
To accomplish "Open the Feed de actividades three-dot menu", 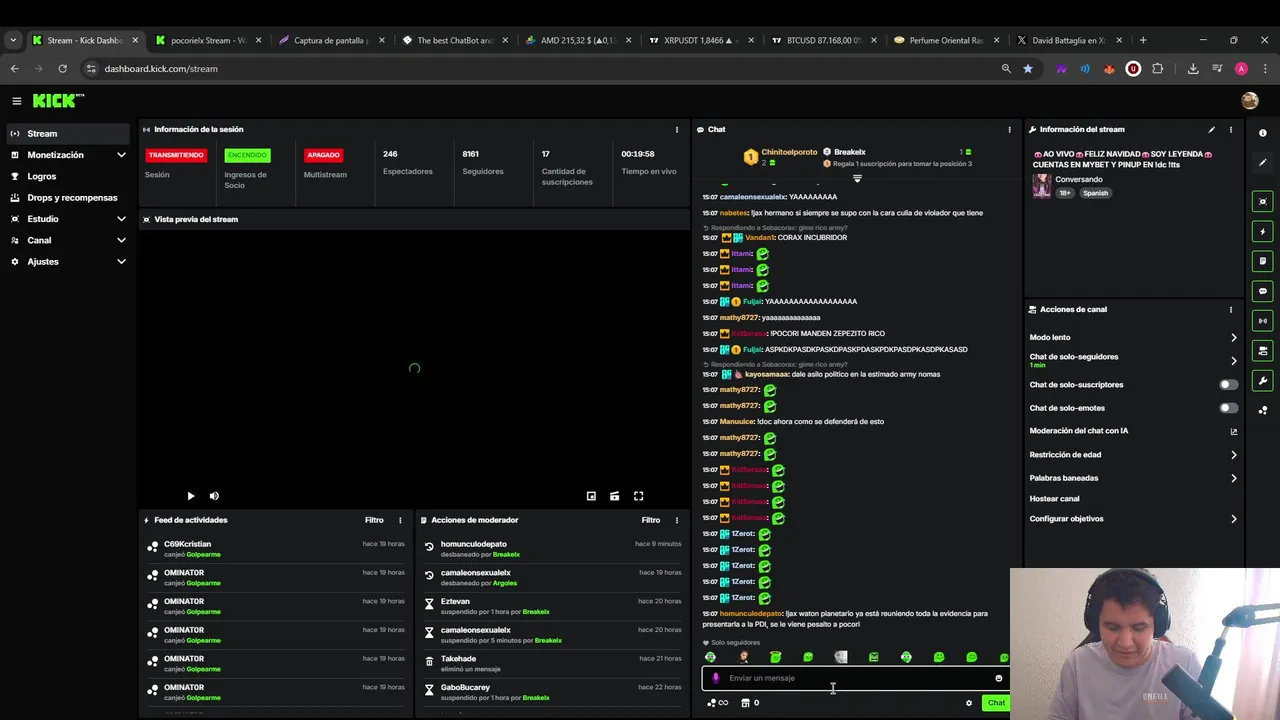I will 400,520.
